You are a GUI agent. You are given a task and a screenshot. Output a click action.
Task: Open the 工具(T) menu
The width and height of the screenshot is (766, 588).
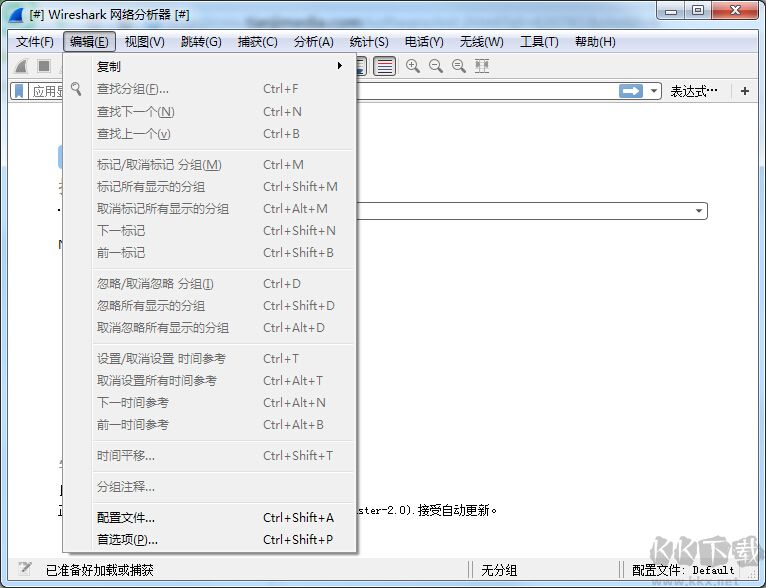[x=539, y=42]
